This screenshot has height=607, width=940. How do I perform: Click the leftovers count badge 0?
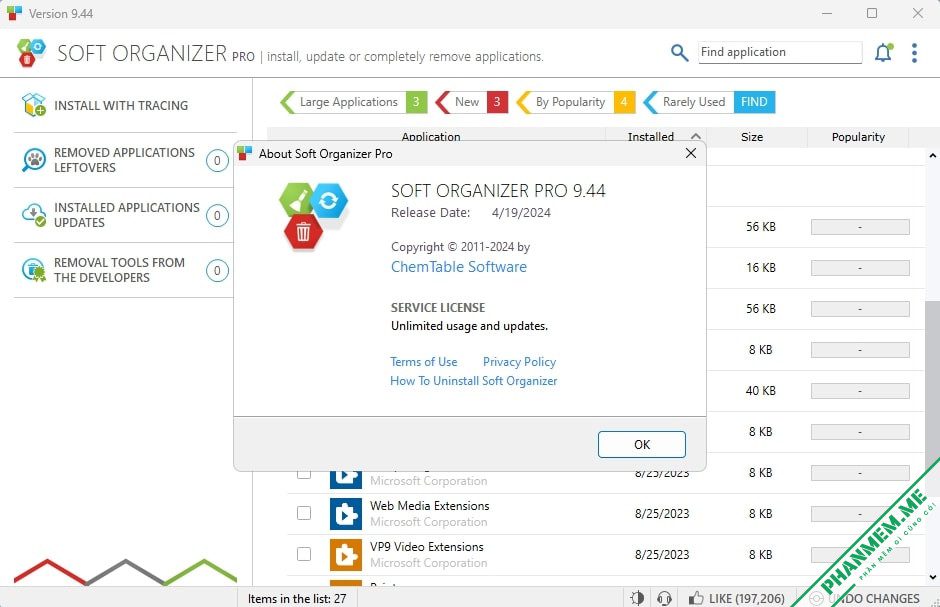(x=217, y=160)
